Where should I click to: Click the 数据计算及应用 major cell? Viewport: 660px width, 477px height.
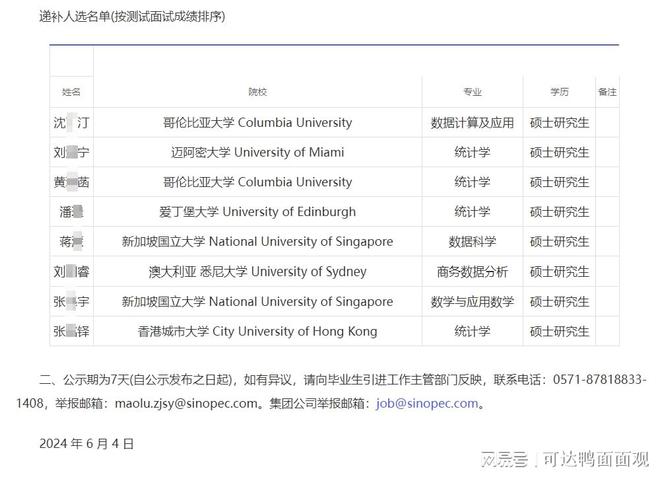pos(472,123)
